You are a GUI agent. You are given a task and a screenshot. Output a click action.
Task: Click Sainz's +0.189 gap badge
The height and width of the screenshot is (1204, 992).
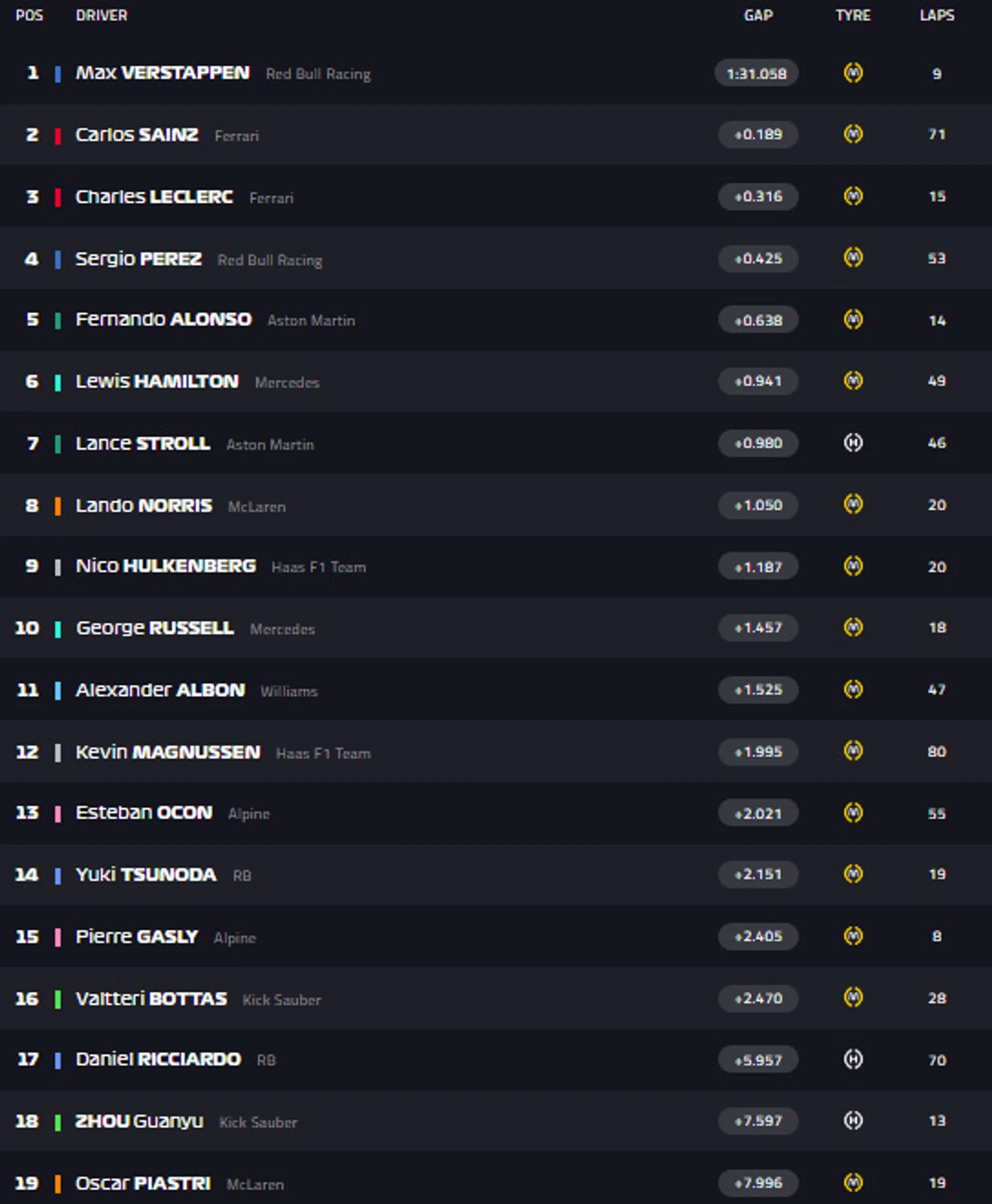[758, 135]
